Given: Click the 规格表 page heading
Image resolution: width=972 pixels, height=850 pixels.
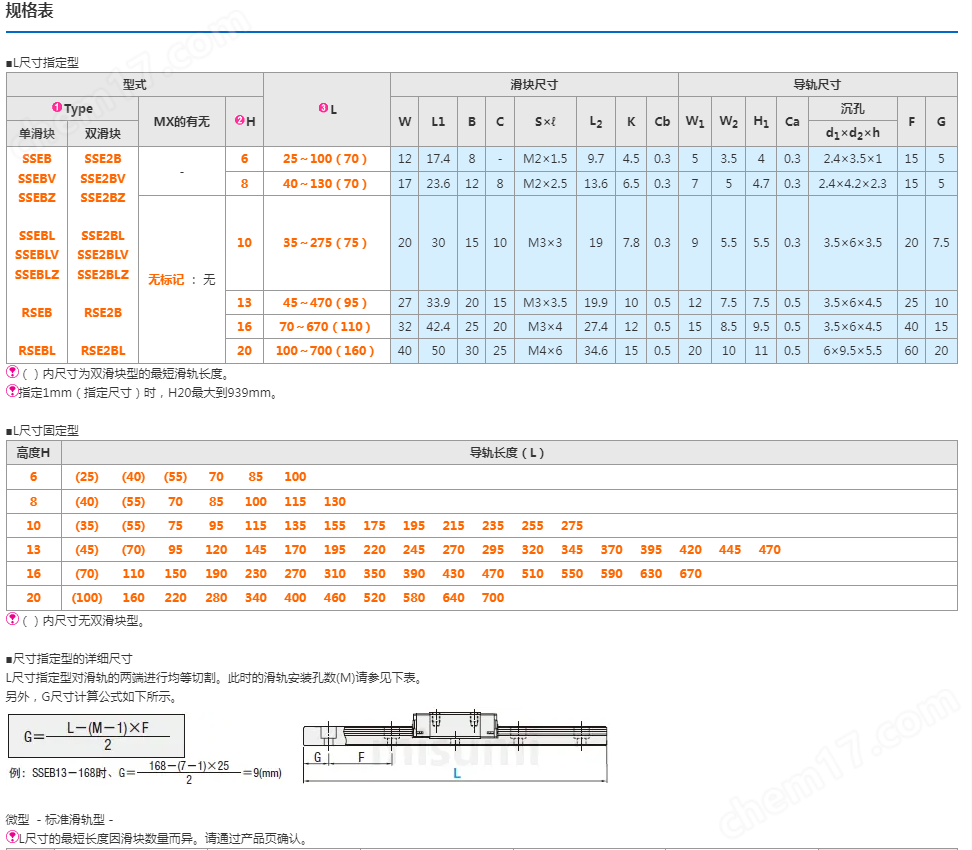Looking at the screenshot, I should [x=29, y=10].
